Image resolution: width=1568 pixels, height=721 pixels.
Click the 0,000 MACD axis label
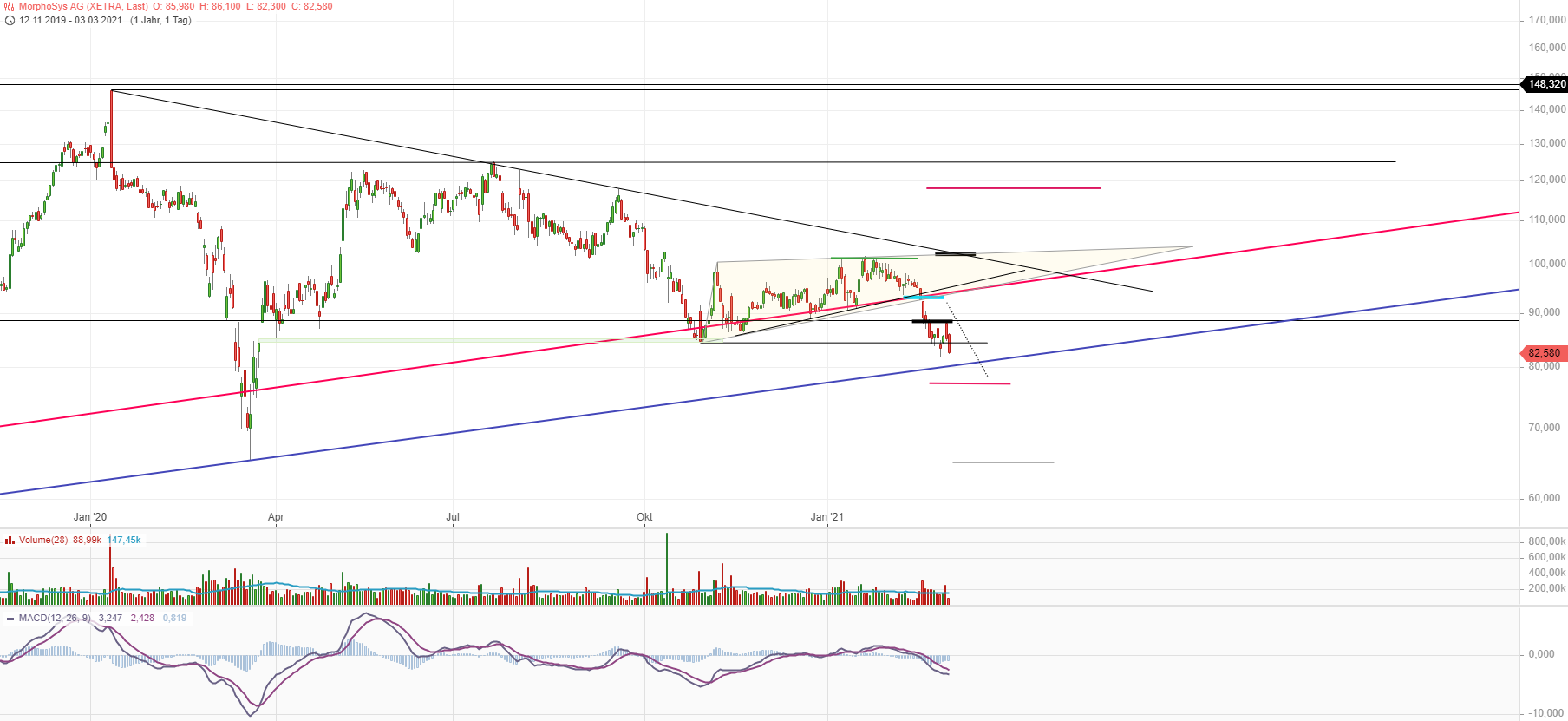tap(1541, 654)
